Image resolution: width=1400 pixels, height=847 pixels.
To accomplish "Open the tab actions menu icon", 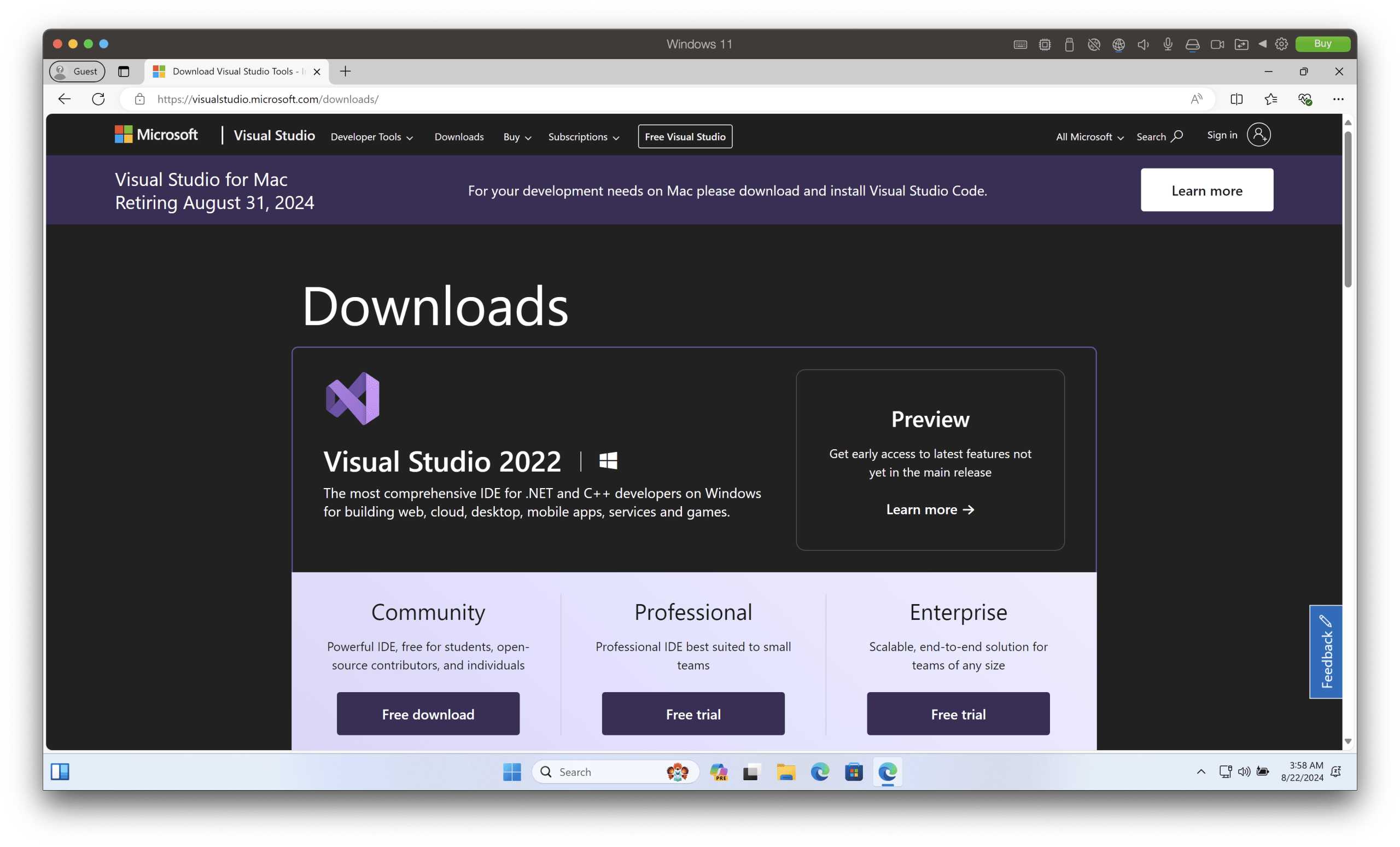I will pyautogui.click(x=123, y=71).
